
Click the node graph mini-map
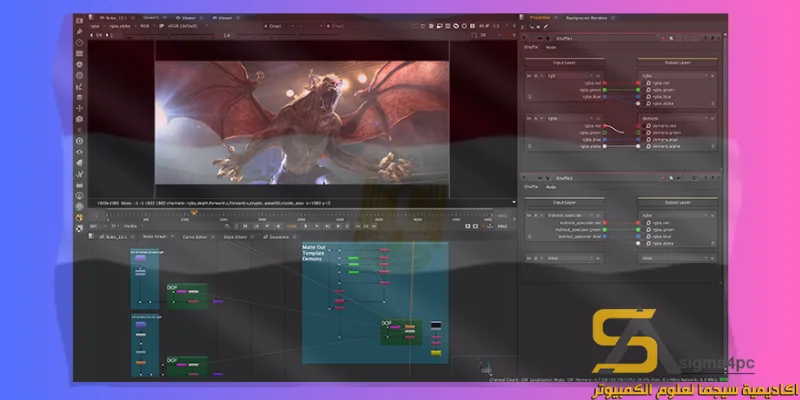[x=485, y=366]
